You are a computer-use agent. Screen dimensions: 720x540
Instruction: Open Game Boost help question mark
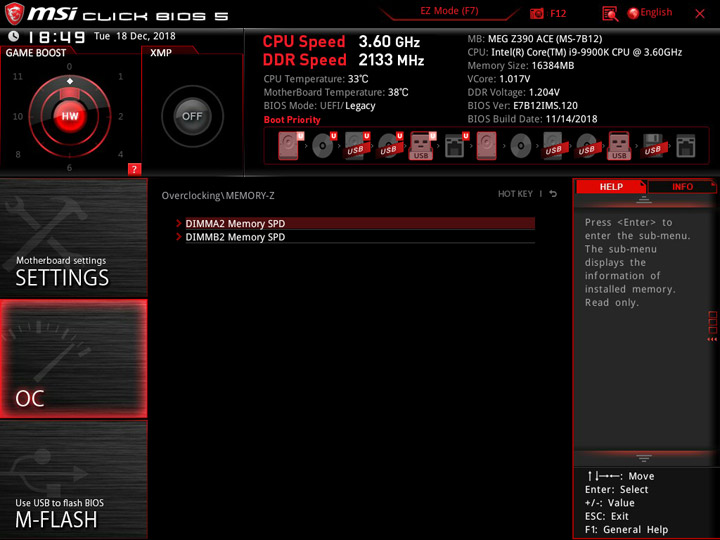(x=134, y=169)
